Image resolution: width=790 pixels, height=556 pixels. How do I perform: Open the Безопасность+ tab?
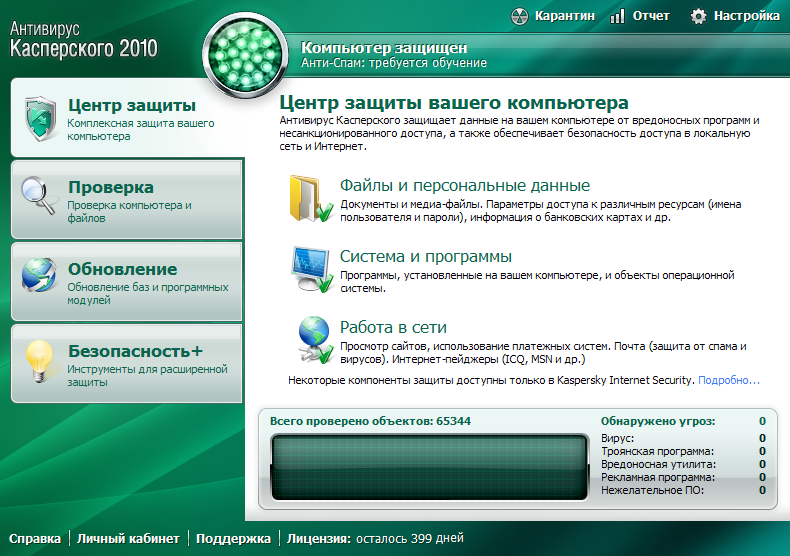[126, 364]
